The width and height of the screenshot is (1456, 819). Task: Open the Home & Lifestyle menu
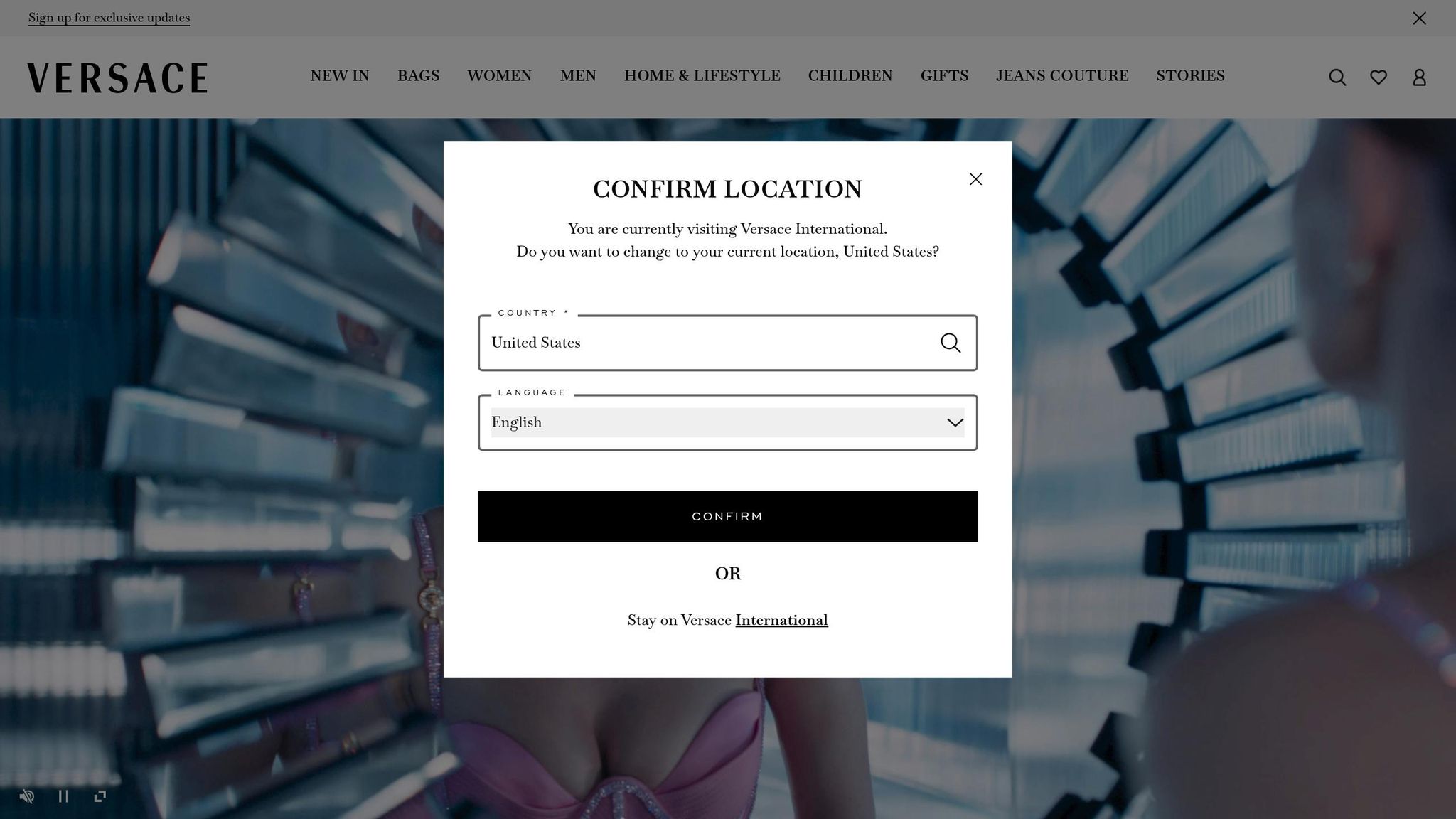[x=702, y=75]
